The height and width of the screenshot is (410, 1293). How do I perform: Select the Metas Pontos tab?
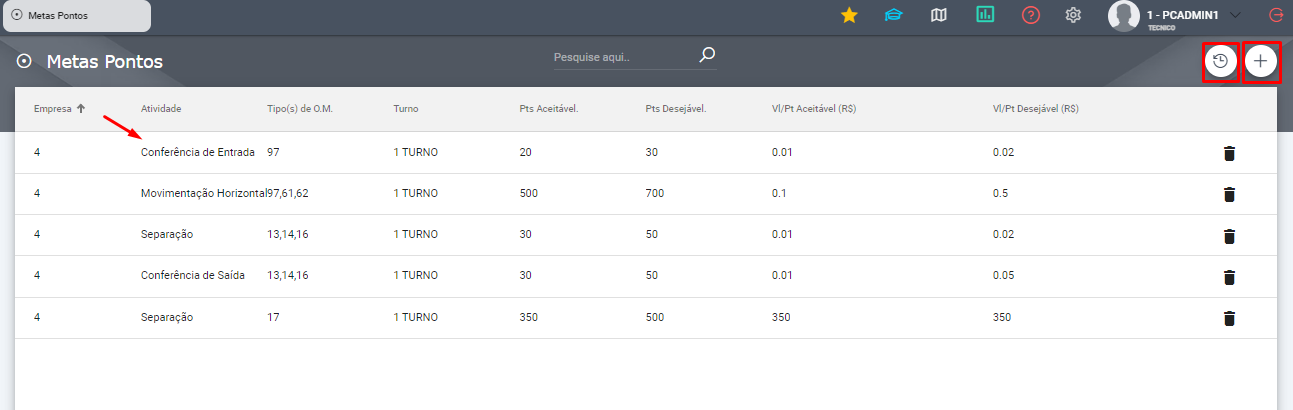pyautogui.click(x=77, y=16)
